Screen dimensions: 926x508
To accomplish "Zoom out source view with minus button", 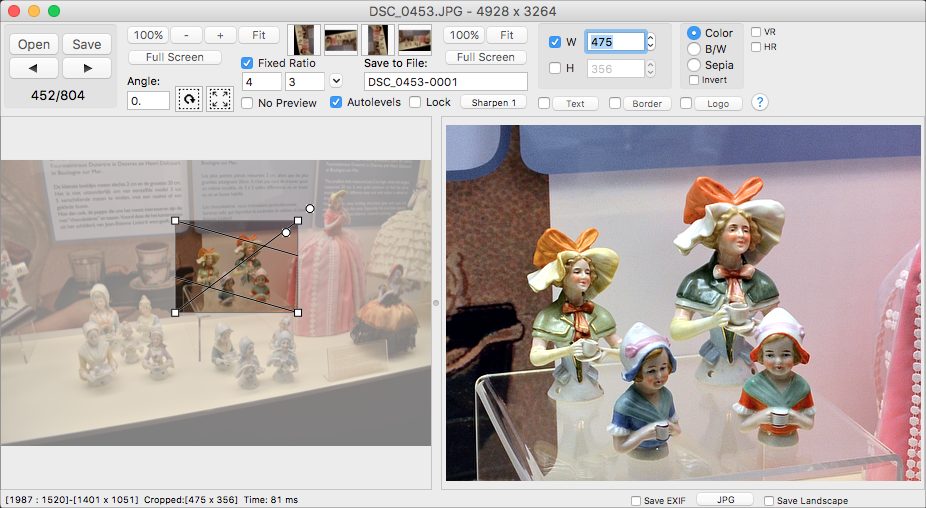I will pyautogui.click(x=186, y=35).
